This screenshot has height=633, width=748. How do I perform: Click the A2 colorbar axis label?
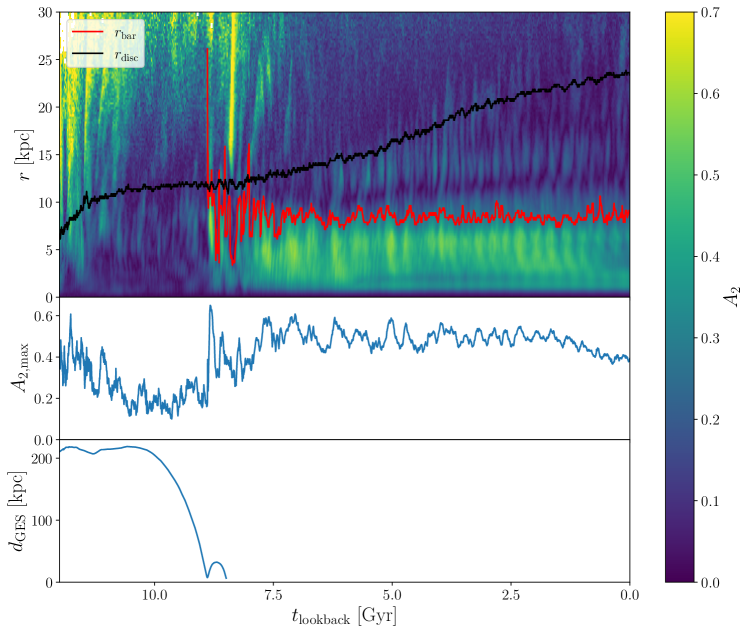(731, 297)
